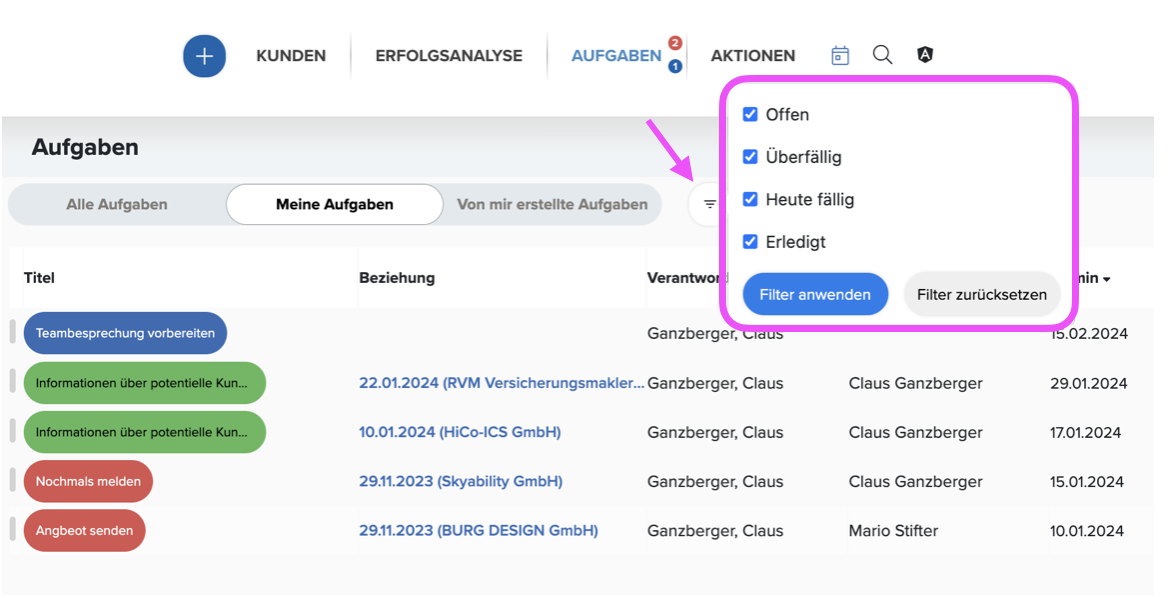The height and width of the screenshot is (598, 1170).
Task: Click the Termin column sort arrow
Action: (1107, 279)
